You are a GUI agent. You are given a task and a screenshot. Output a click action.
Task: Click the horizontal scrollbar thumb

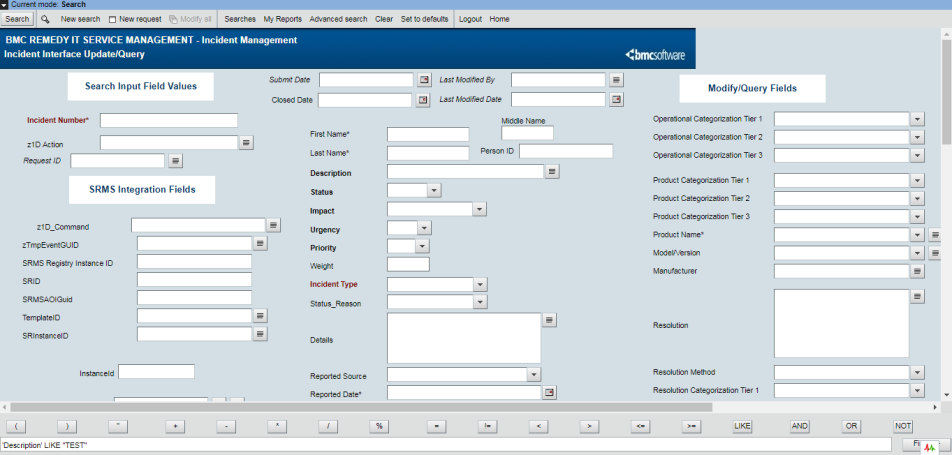361,407
